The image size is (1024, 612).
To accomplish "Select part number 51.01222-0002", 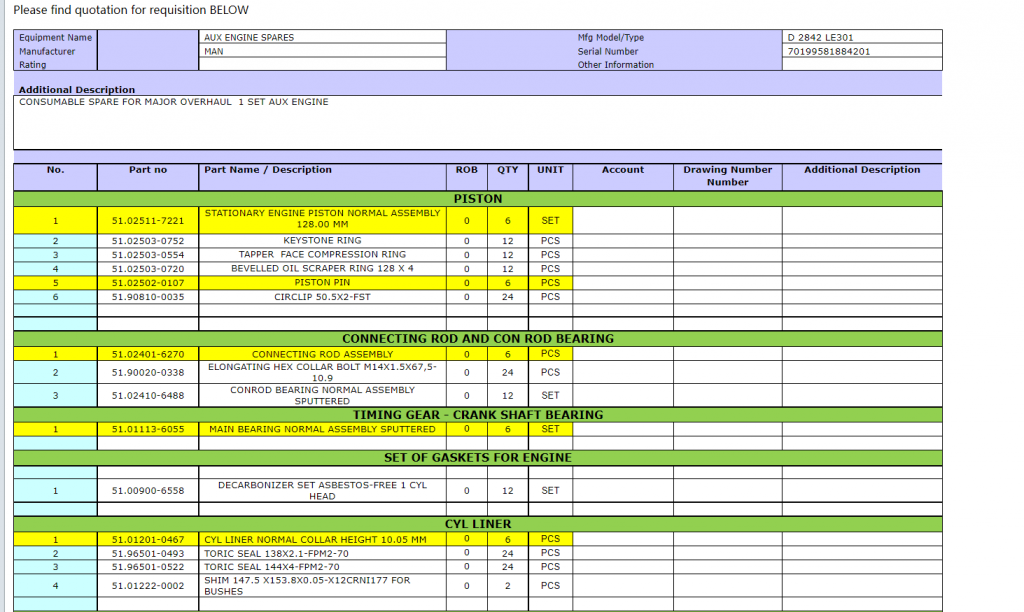I will (x=148, y=586).
